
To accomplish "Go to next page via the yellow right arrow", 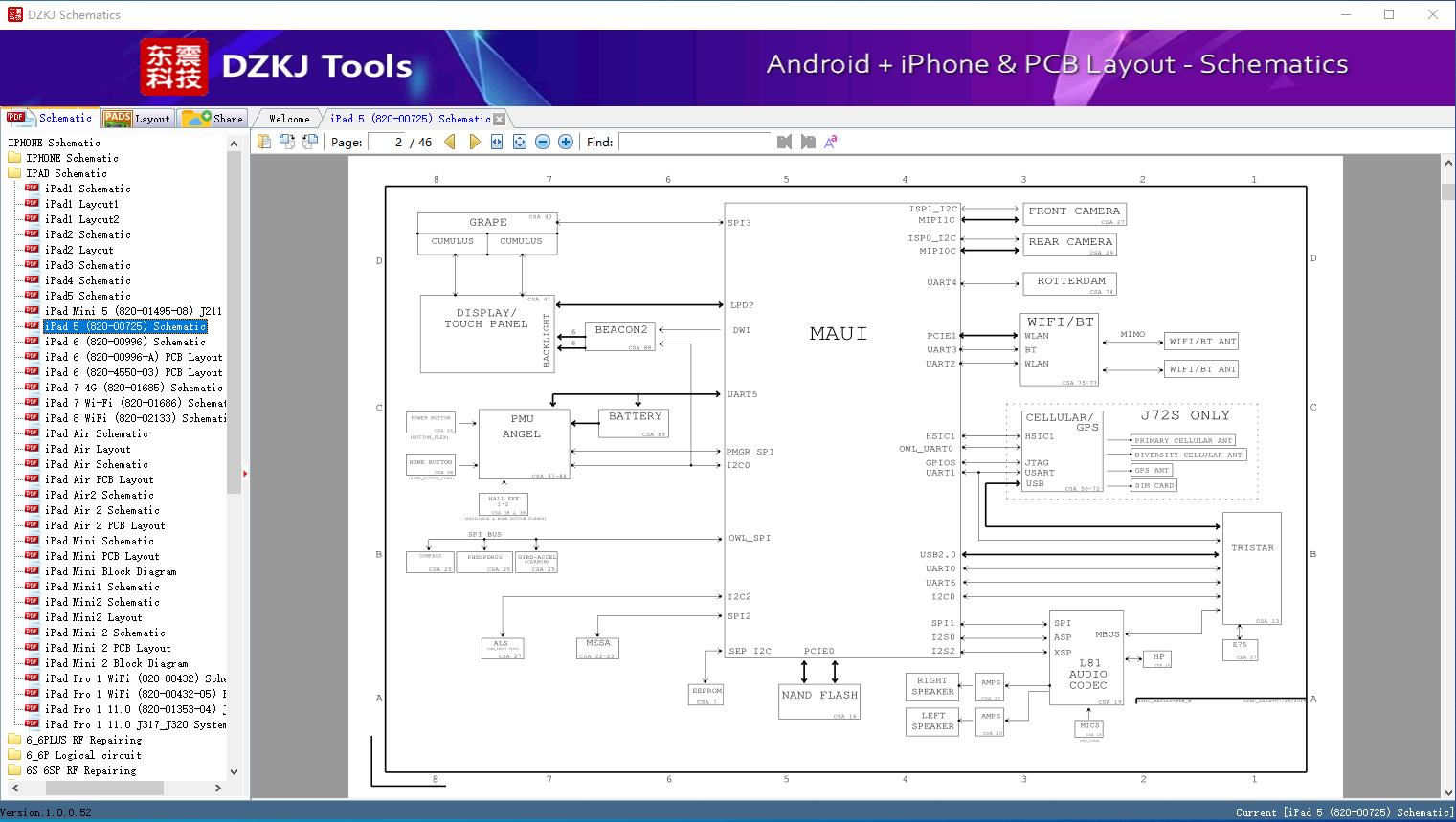I will 475,141.
